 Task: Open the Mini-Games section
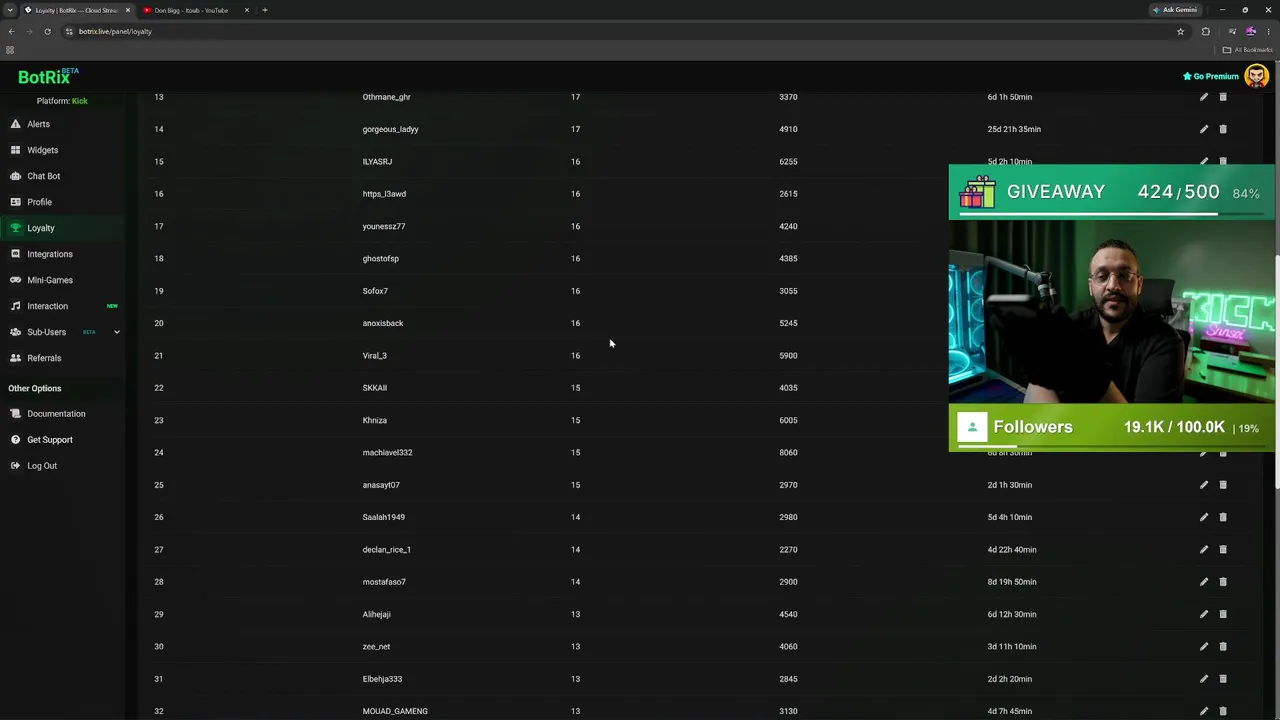[x=49, y=280]
